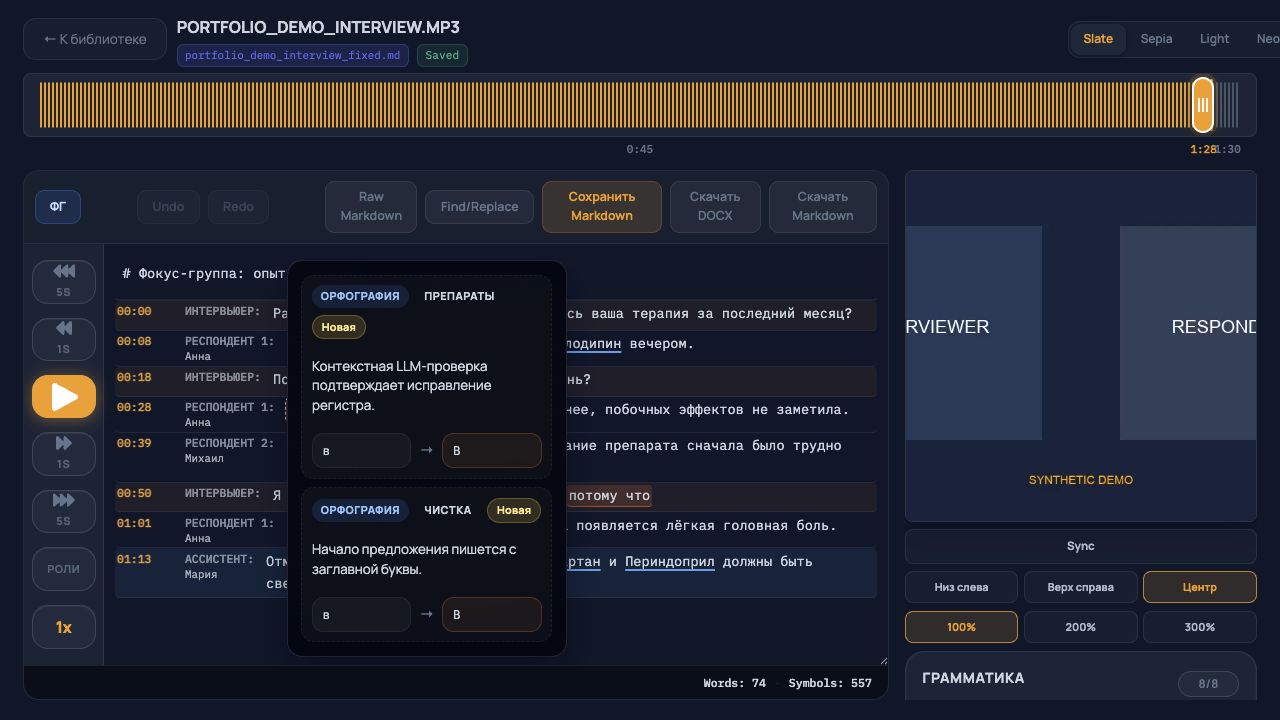This screenshot has height=720, width=1280.
Task: Set video zoom to 200%
Action: tap(1080, 627)
